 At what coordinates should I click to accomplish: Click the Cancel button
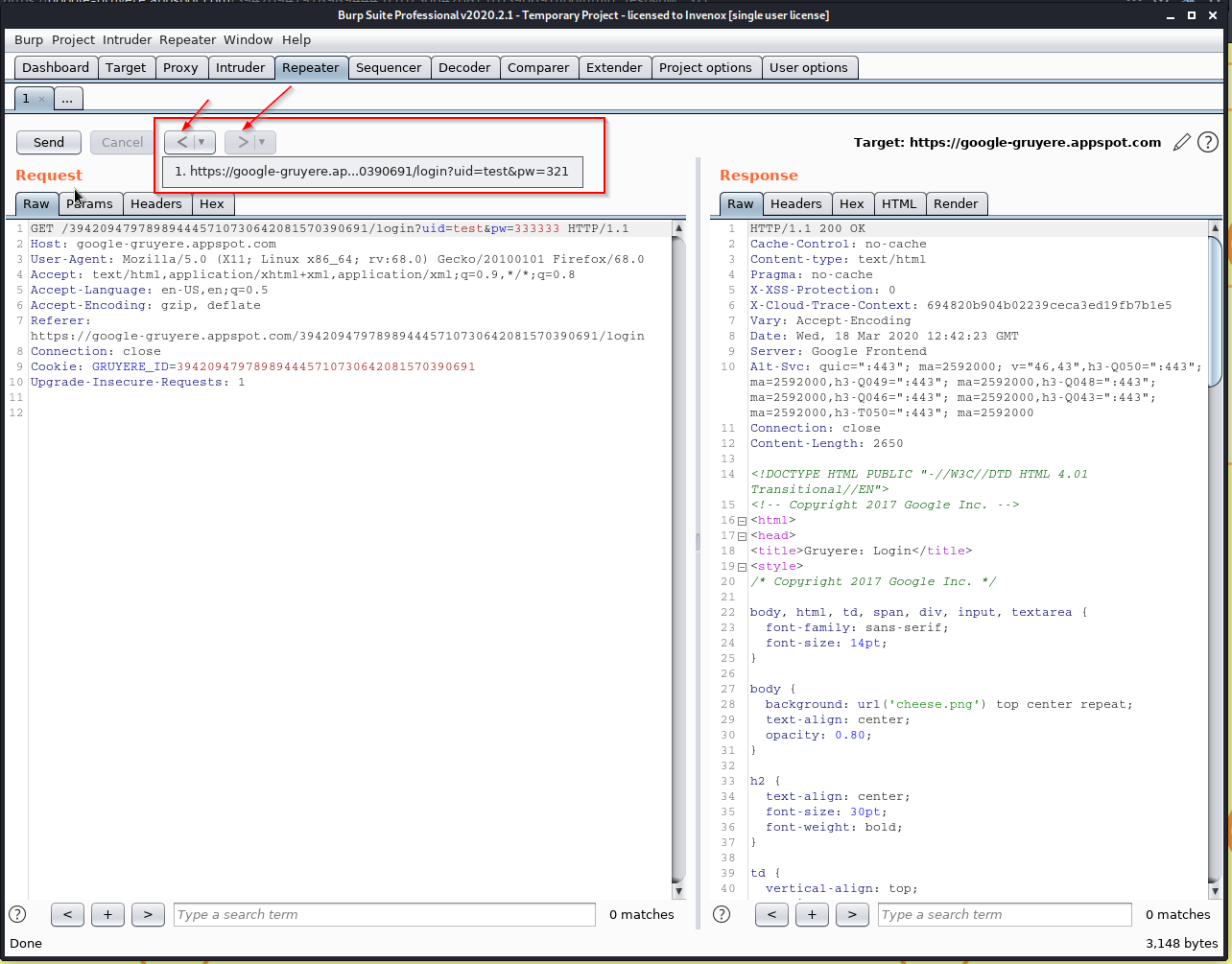click(x=123, y=142)
